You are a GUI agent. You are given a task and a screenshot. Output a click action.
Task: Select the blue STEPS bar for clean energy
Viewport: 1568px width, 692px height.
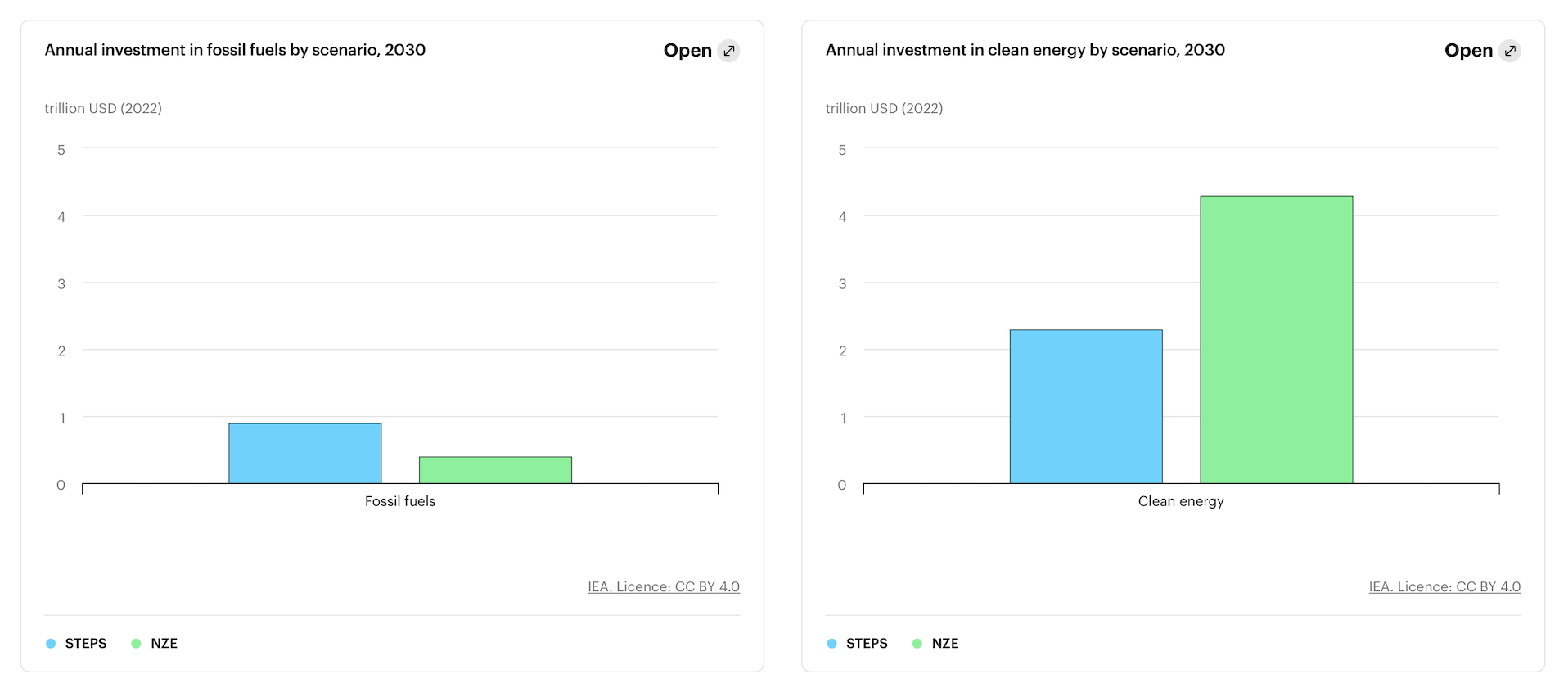pos(1085,406)
